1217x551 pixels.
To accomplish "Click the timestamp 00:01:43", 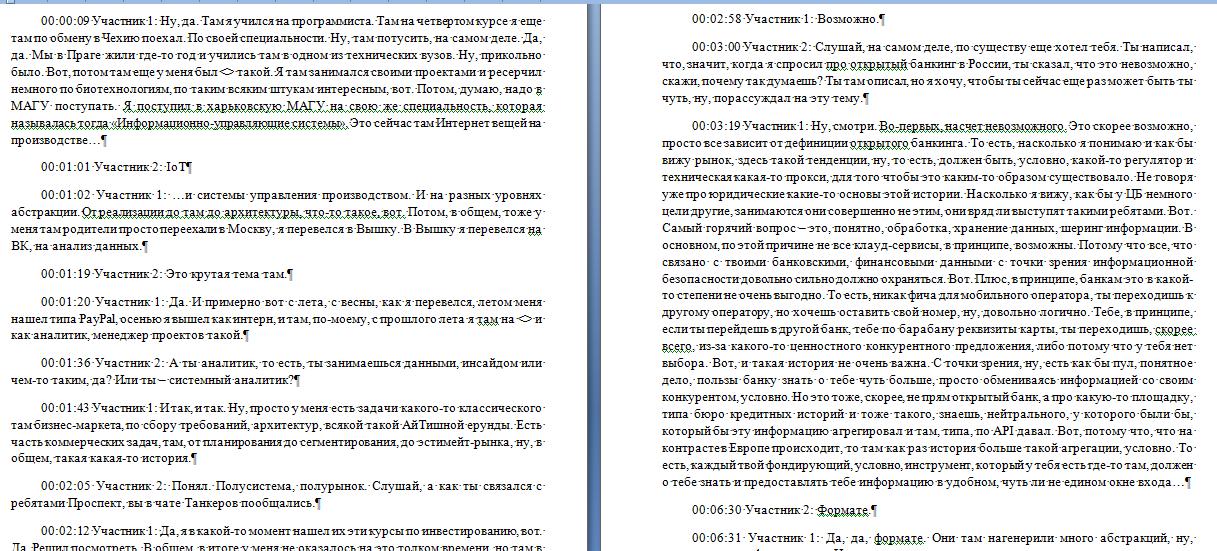I will tap(66, 407).
